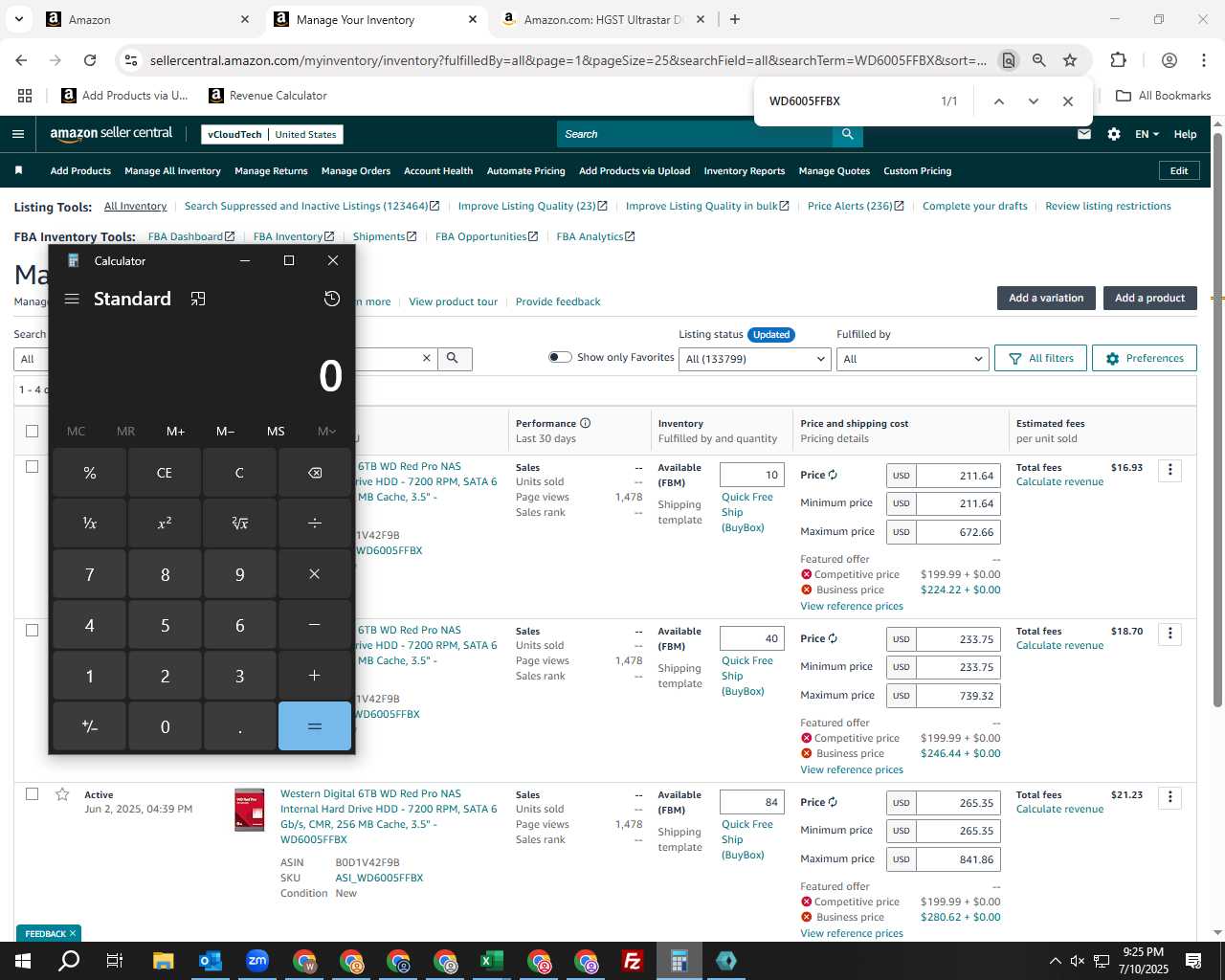Check checkbox for 233.75 price listing
The height and width of the screenshot is (980, 1225).
tap(32, 630)
